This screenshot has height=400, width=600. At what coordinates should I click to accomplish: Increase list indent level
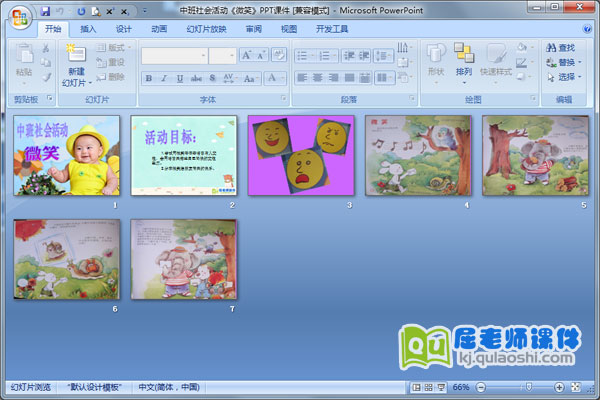[364, 56]
